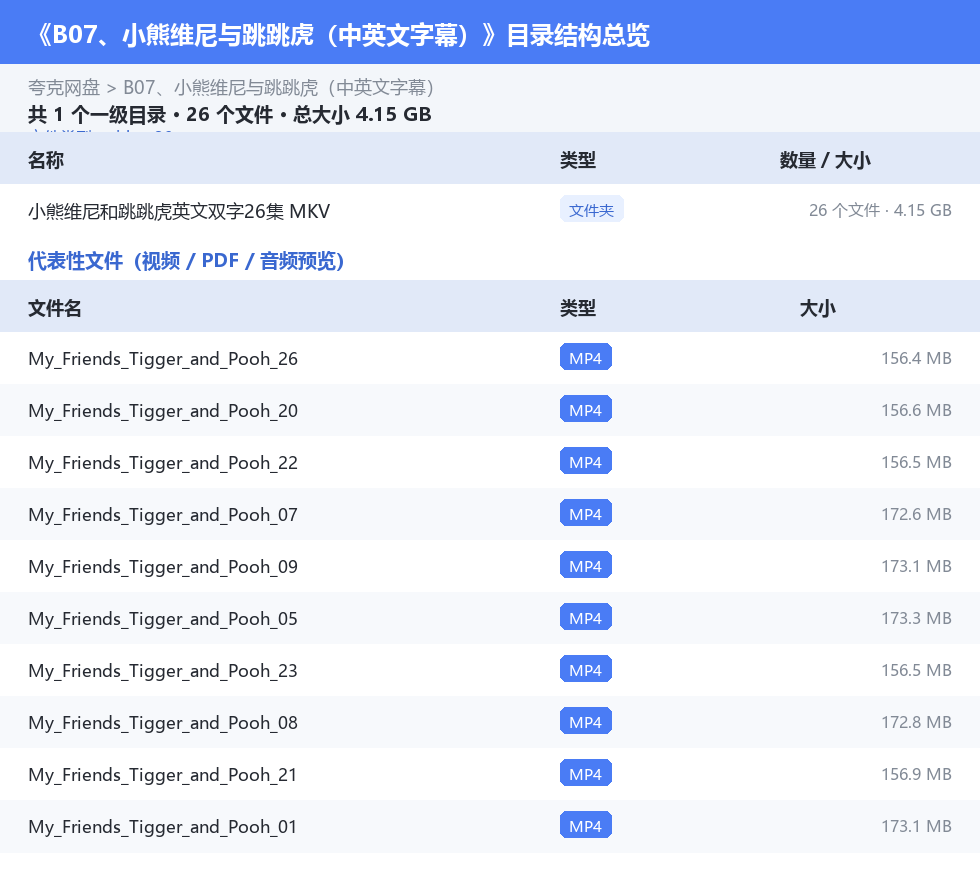980x884 pixels.
Task: Click MP4 badge for Pooh_22 row
Action: 586,461
